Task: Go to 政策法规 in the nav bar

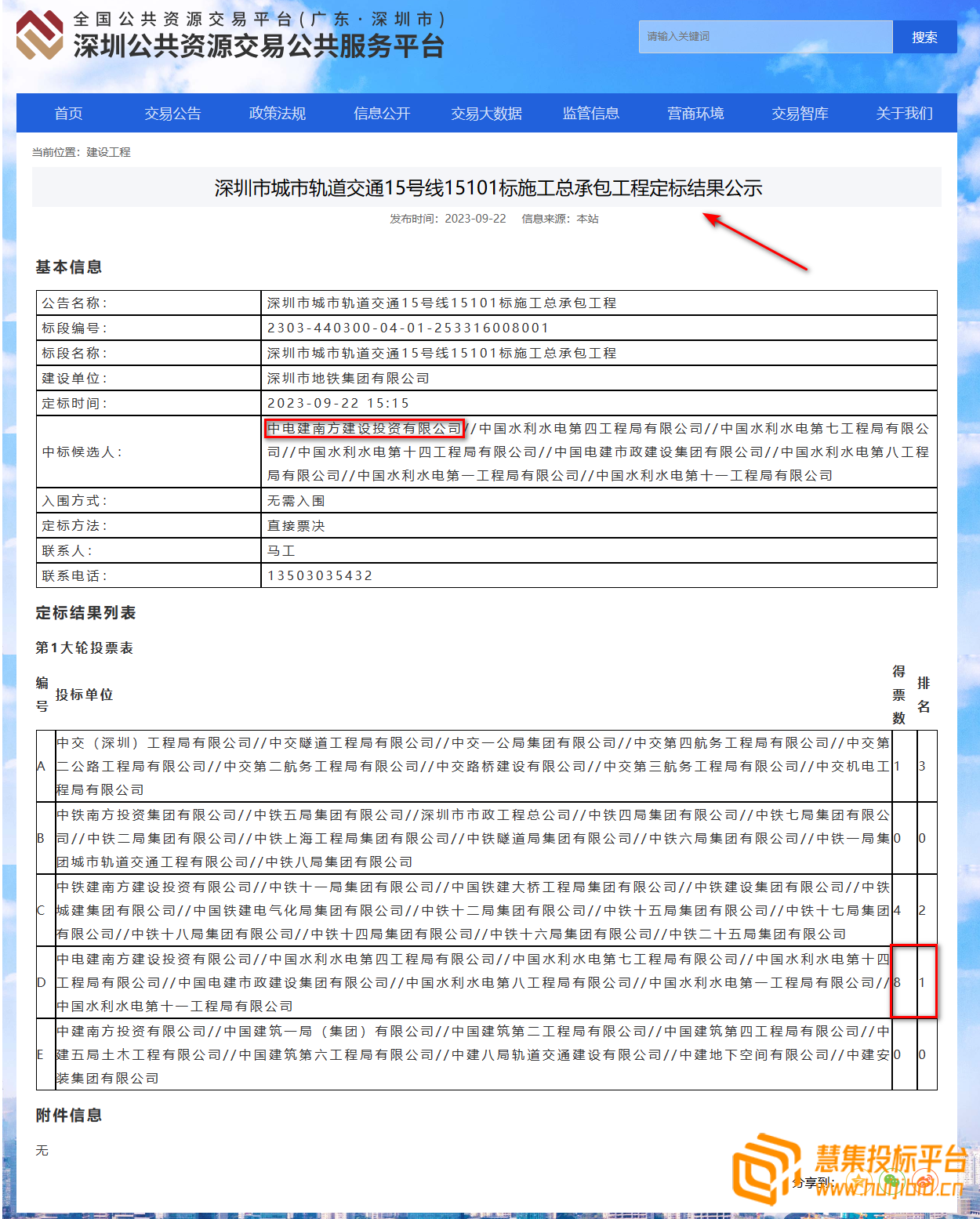Action: [x=278, y=113]
